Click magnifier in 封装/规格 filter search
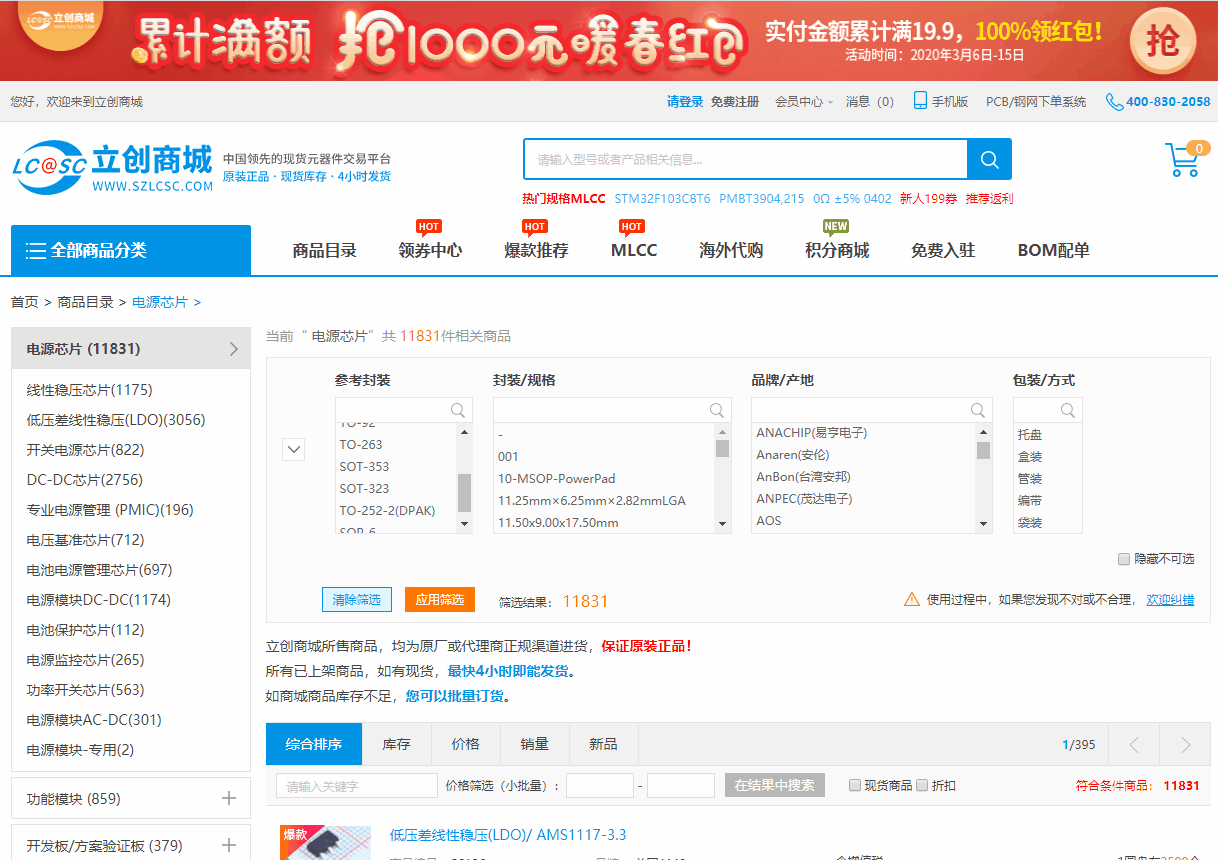1218x860 pixels. [x=717, y=410]
